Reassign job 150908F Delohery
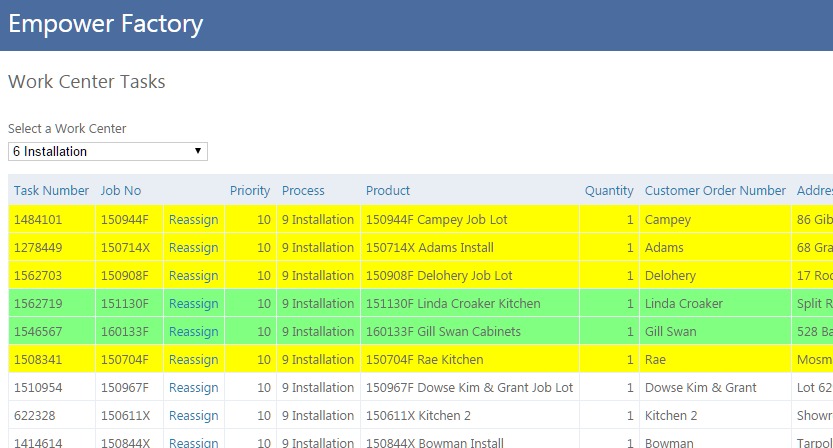Image resolution: width=833 pixels, height=448 pixels. pos(193,276)
